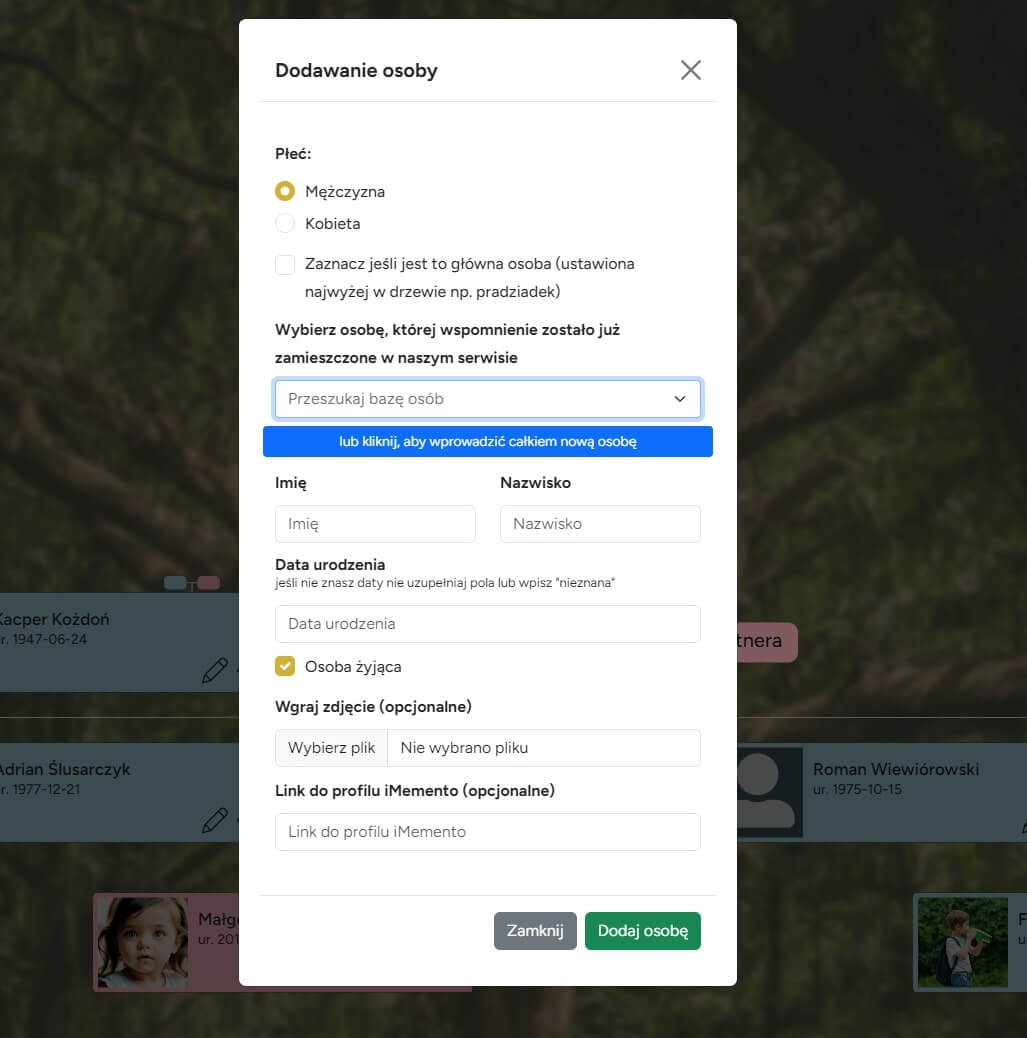Click the blue 'wprowadzić całkiem nową osobę' button

[x=487, y=441]
